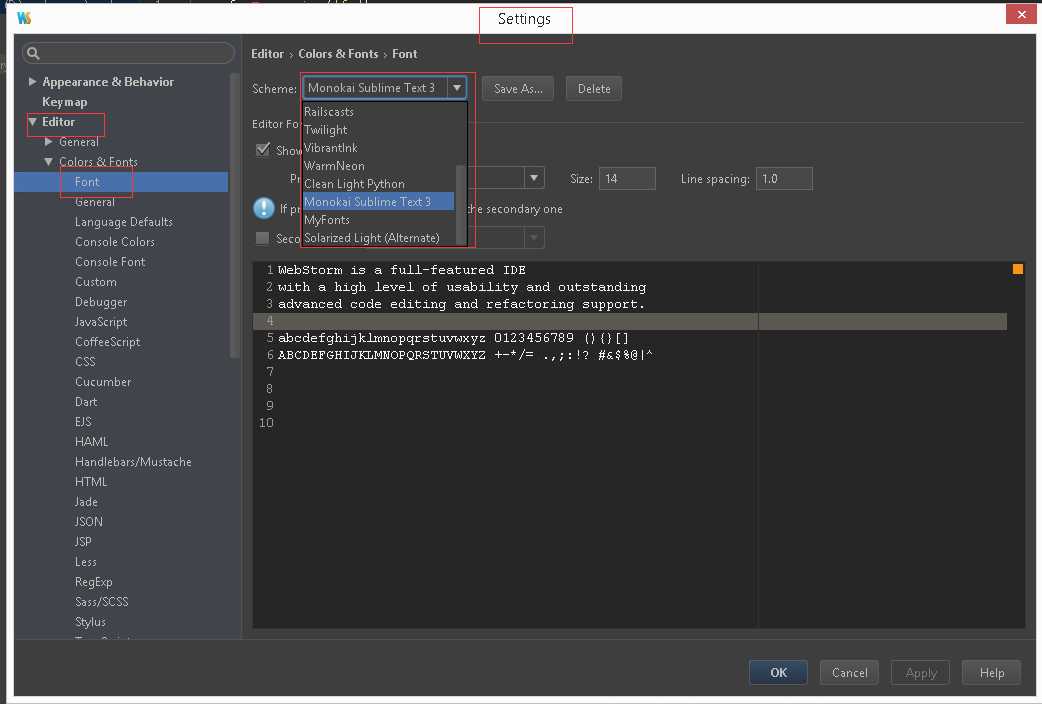Click the Apply button

[920, 672]
